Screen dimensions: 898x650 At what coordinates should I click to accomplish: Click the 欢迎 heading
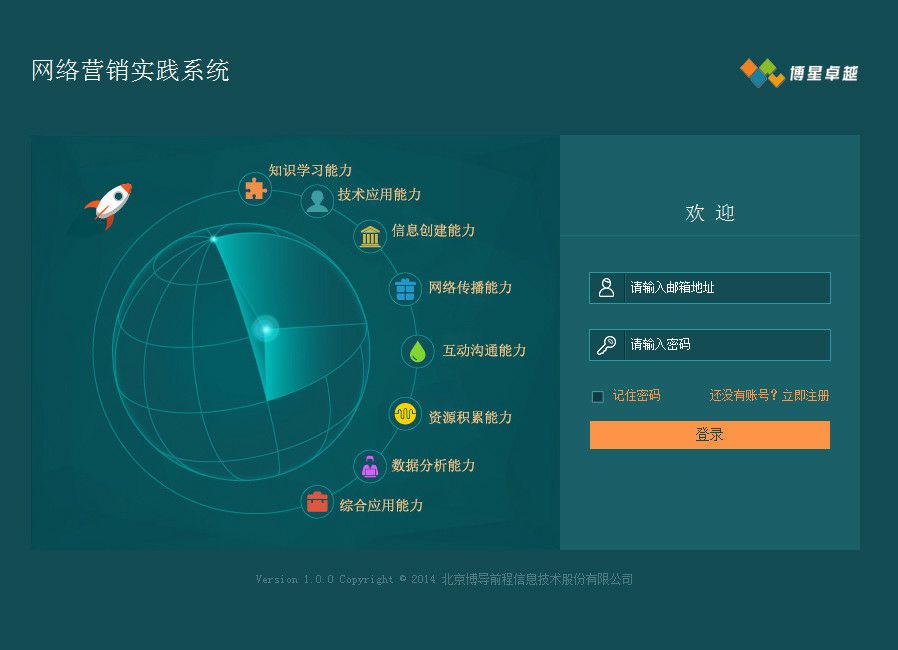[x=710, y=212]
